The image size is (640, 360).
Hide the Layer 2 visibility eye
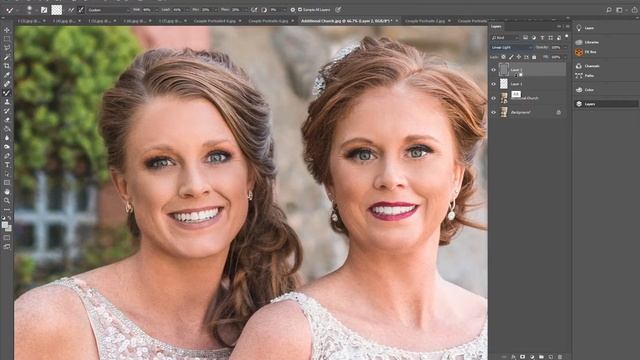pos(493,70)
